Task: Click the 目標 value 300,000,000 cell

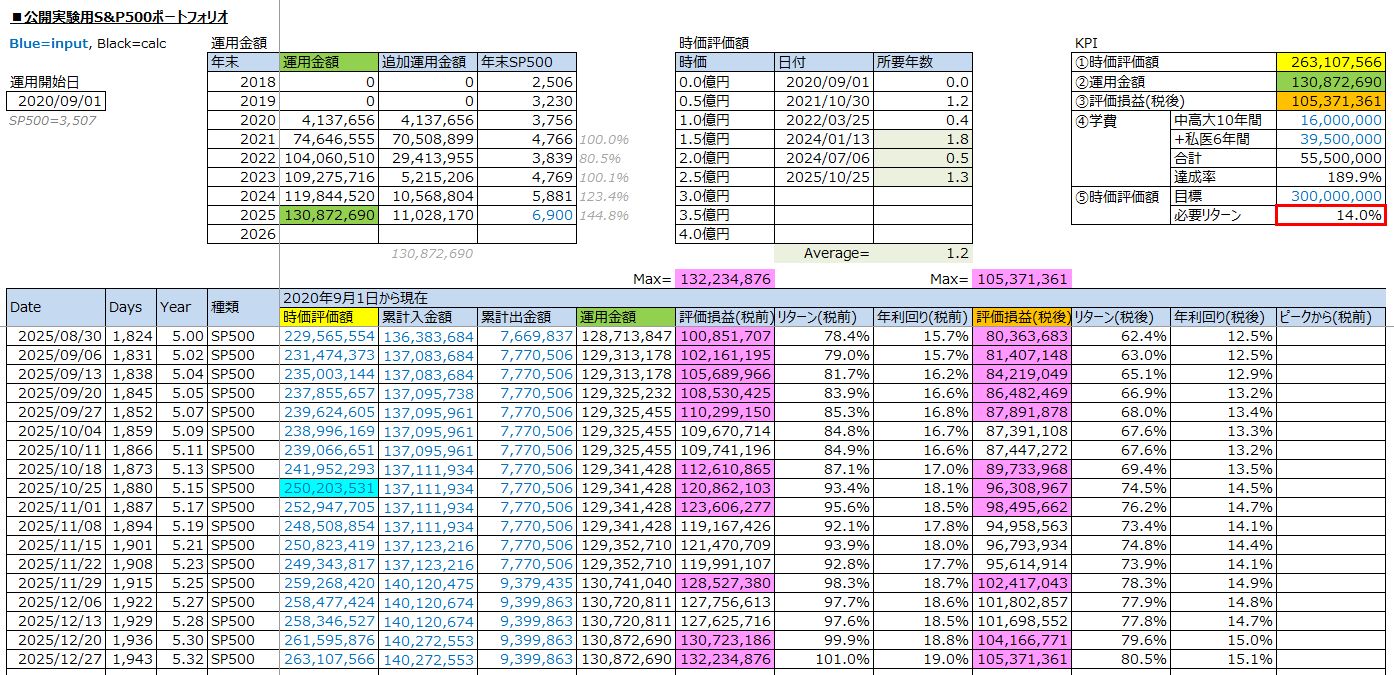Action: click(1330, 196)
